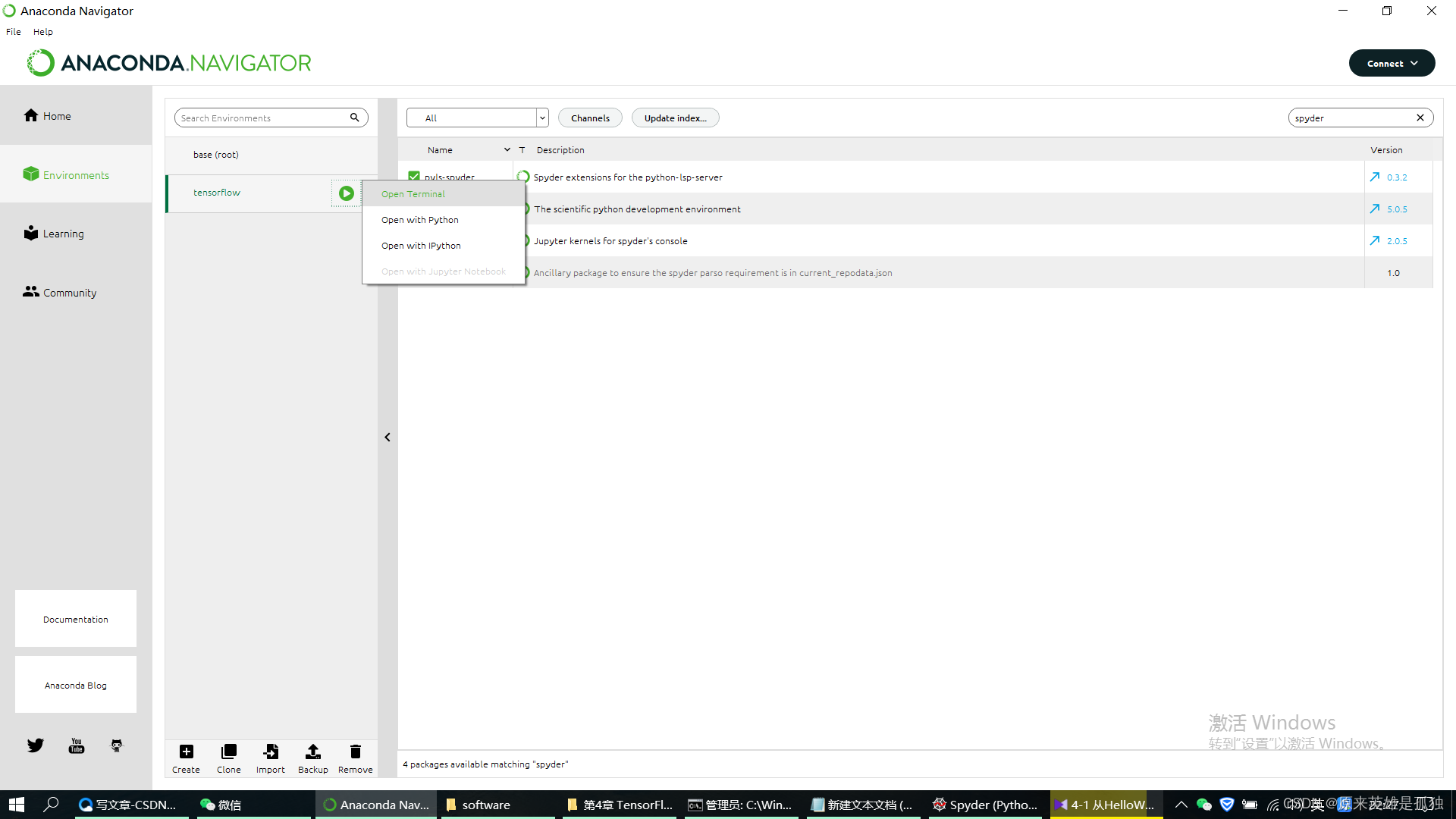The height and width of the screenshot is (819, 1456).
Task: Select Open Terminal from context menu
Action: [x=413, y=194]
